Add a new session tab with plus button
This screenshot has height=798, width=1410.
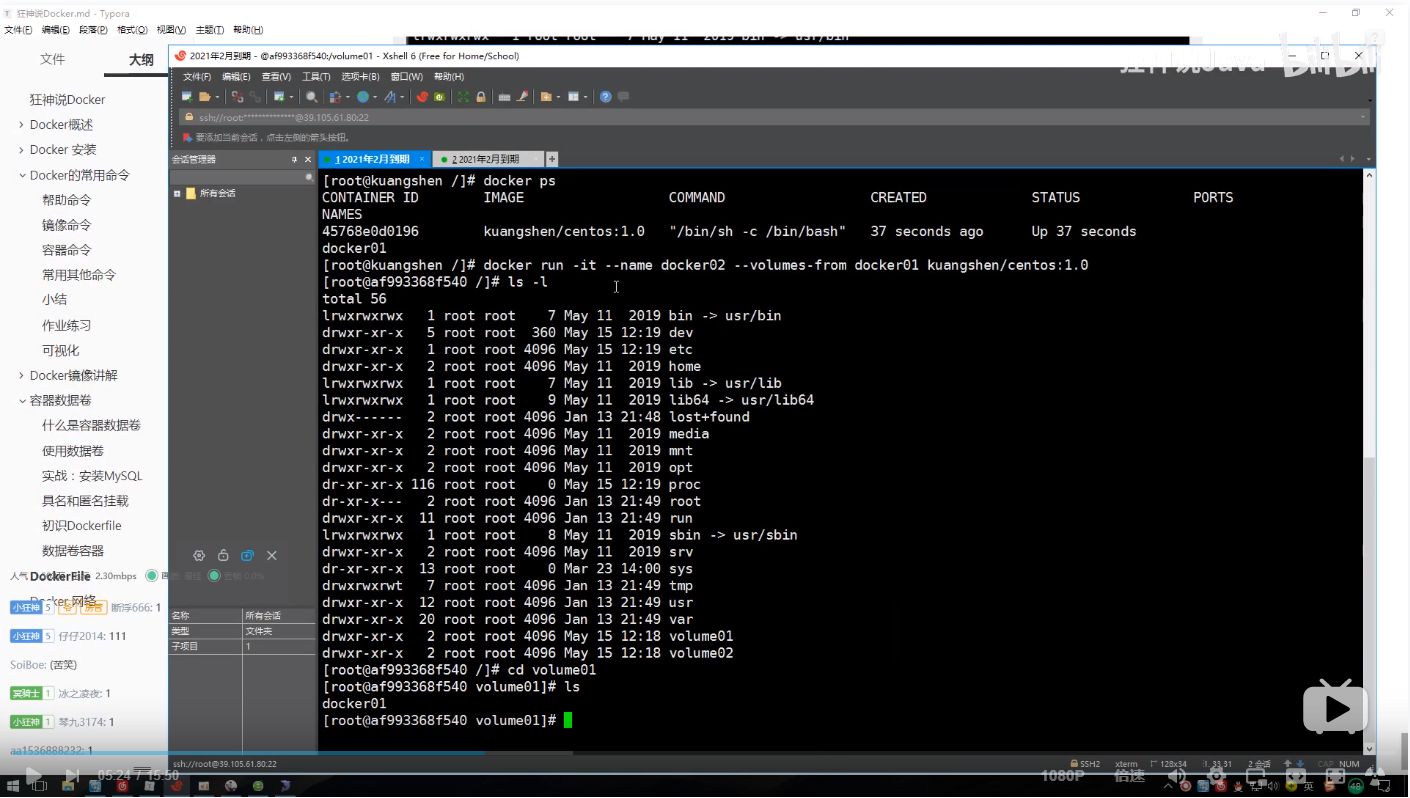click(552, 159)
